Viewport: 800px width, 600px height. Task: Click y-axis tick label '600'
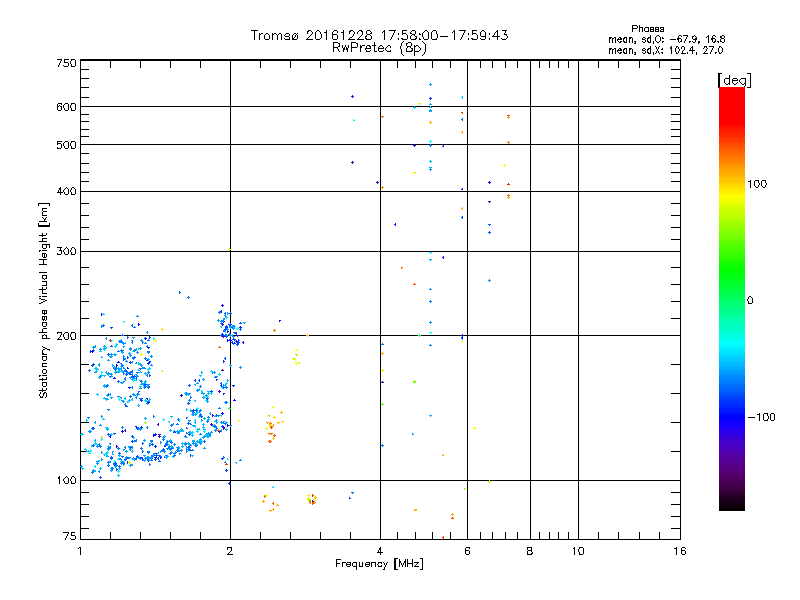point(66,107)
